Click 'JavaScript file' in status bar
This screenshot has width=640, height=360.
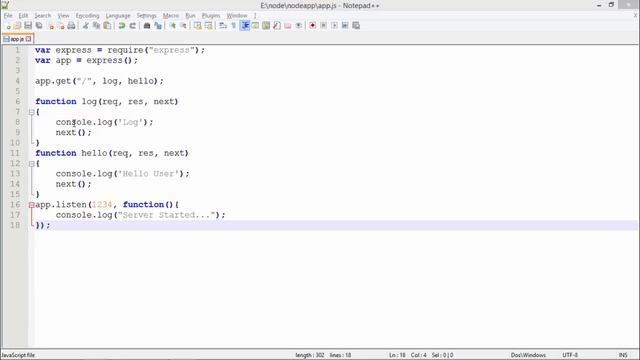pyautogui.click(x=18, y=355)
